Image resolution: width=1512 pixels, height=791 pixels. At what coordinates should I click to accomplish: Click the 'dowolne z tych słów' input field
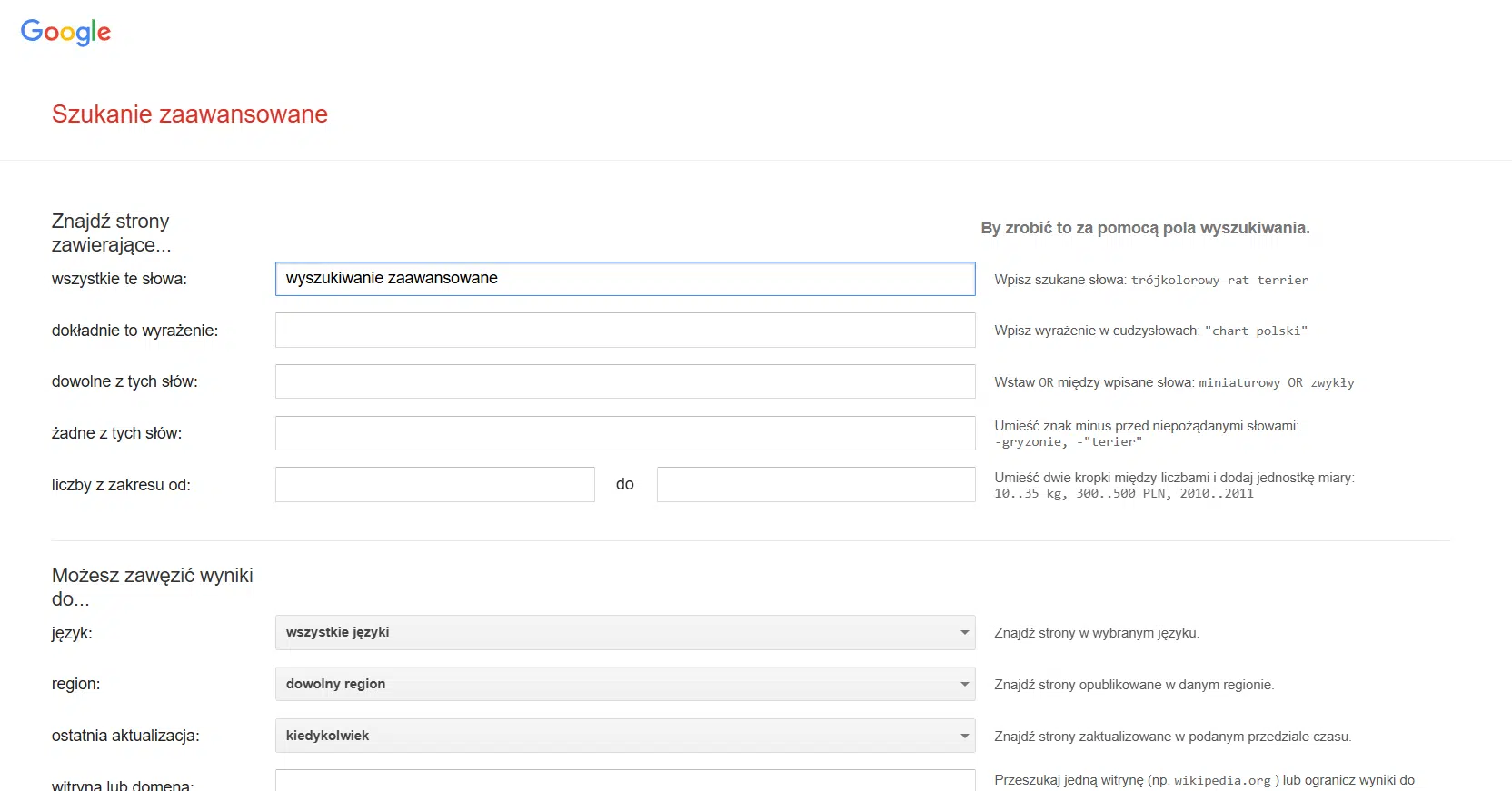625,381
